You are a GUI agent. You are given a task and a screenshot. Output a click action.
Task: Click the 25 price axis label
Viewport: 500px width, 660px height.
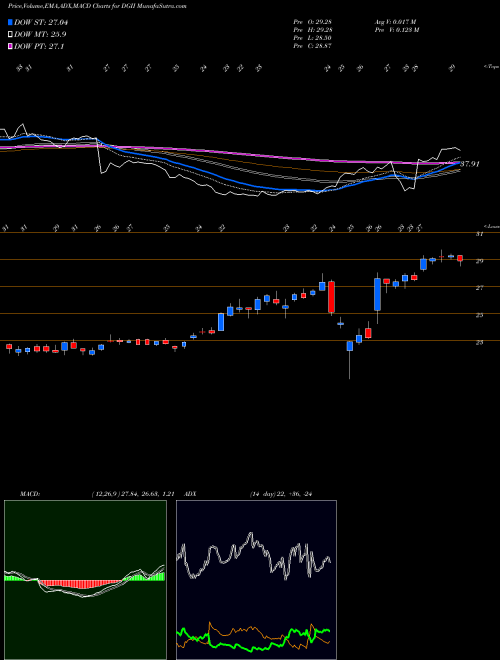pyautogui.click(x=479, y=315)
